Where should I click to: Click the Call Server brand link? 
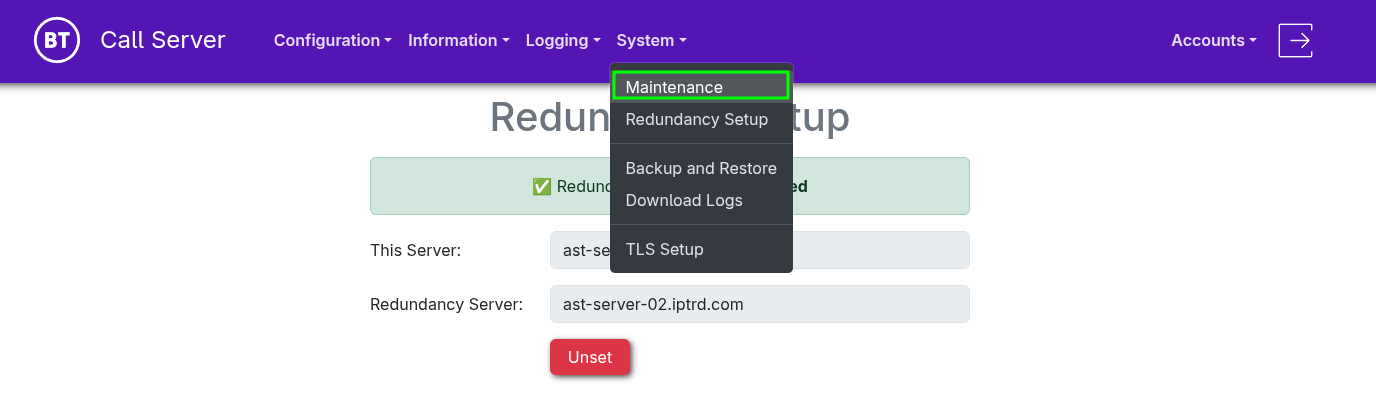[163, 40]
